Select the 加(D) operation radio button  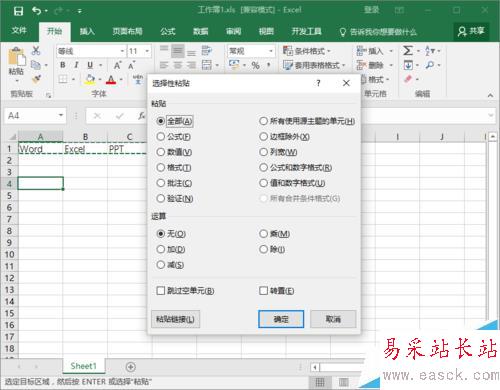(x=161, y=249)
